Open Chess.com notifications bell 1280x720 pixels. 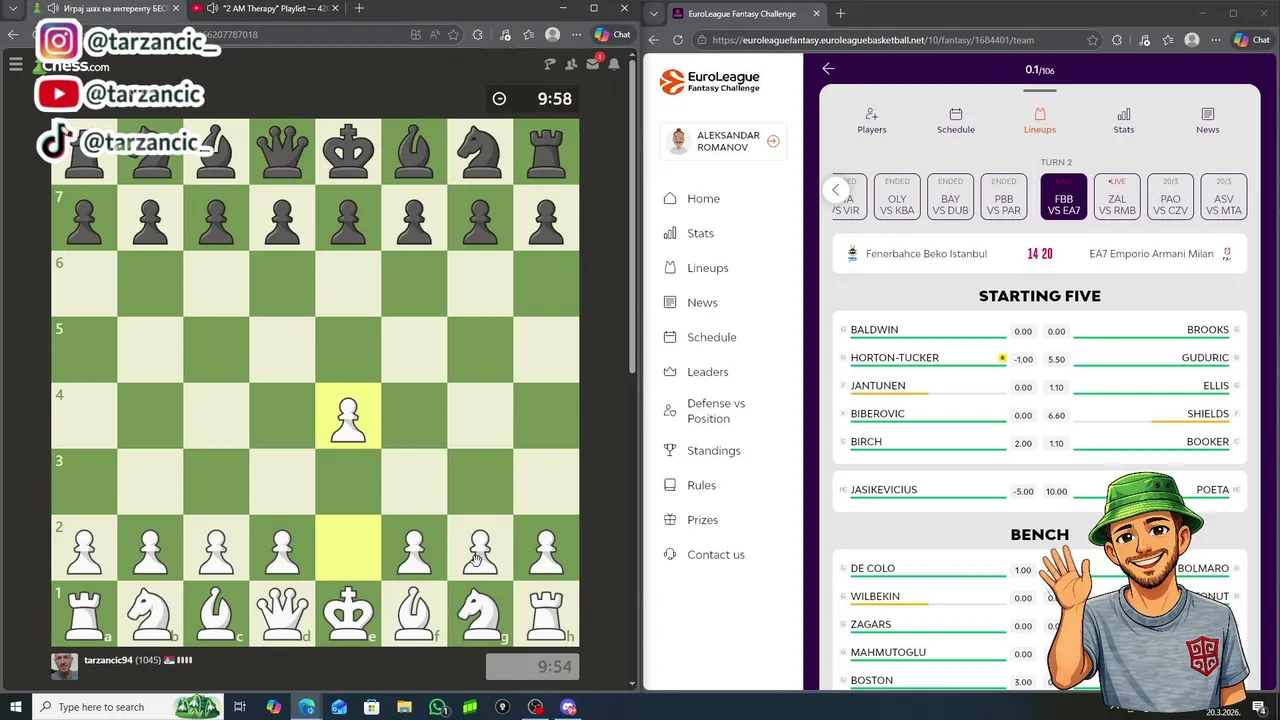[x=614, y=64]
